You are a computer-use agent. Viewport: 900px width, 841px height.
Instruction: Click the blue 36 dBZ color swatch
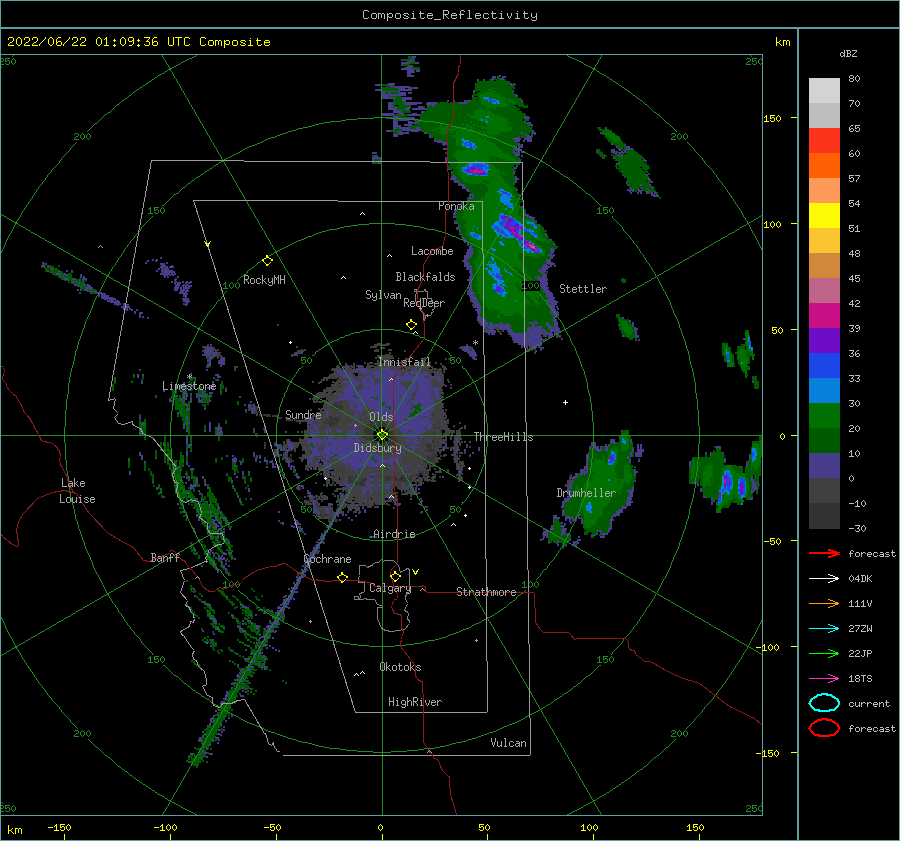[x=824, y=365]
